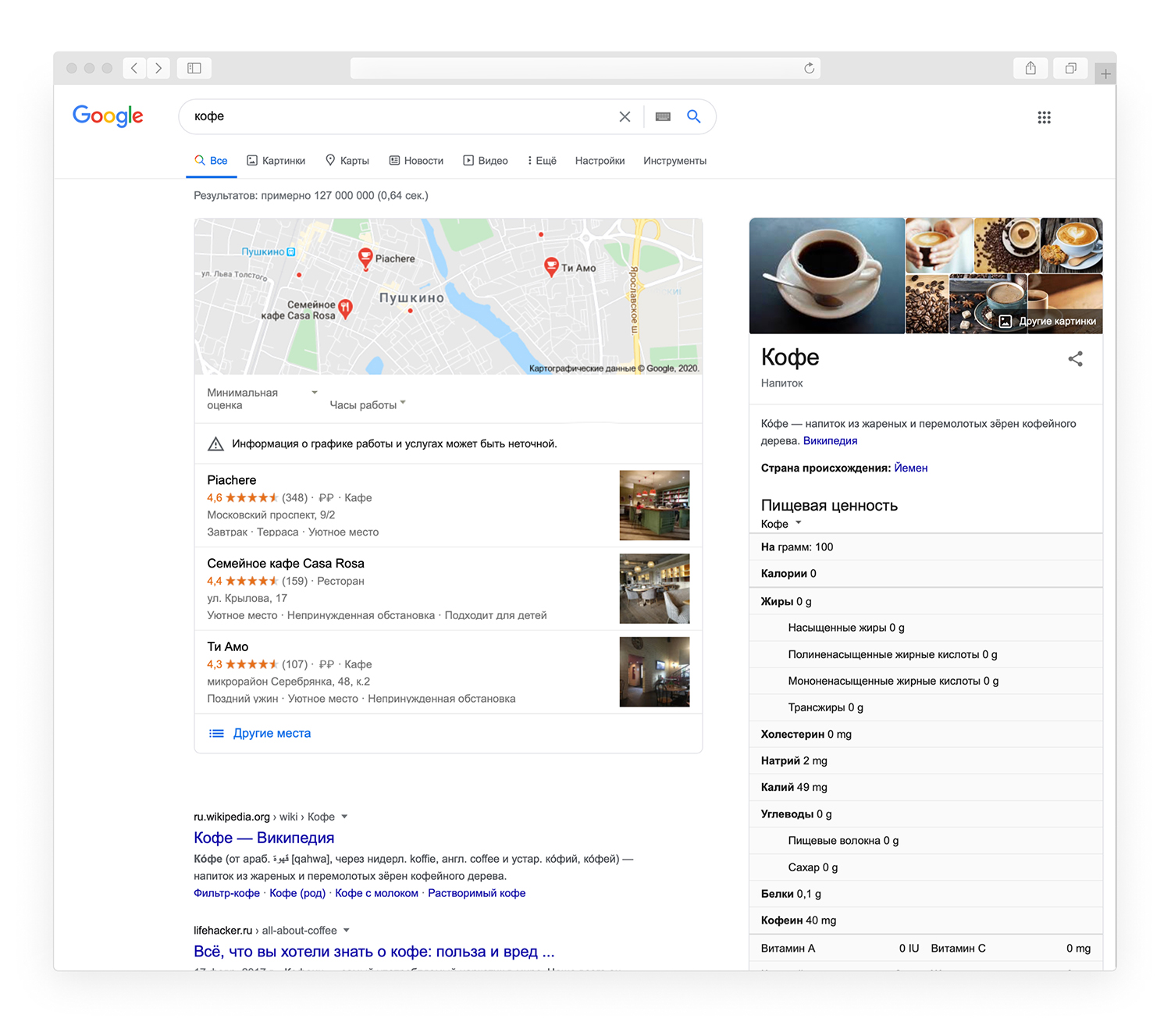Open the Кофе — Википедия result
Viewport: 1171px width, 1036px height.
coord(264,838)
